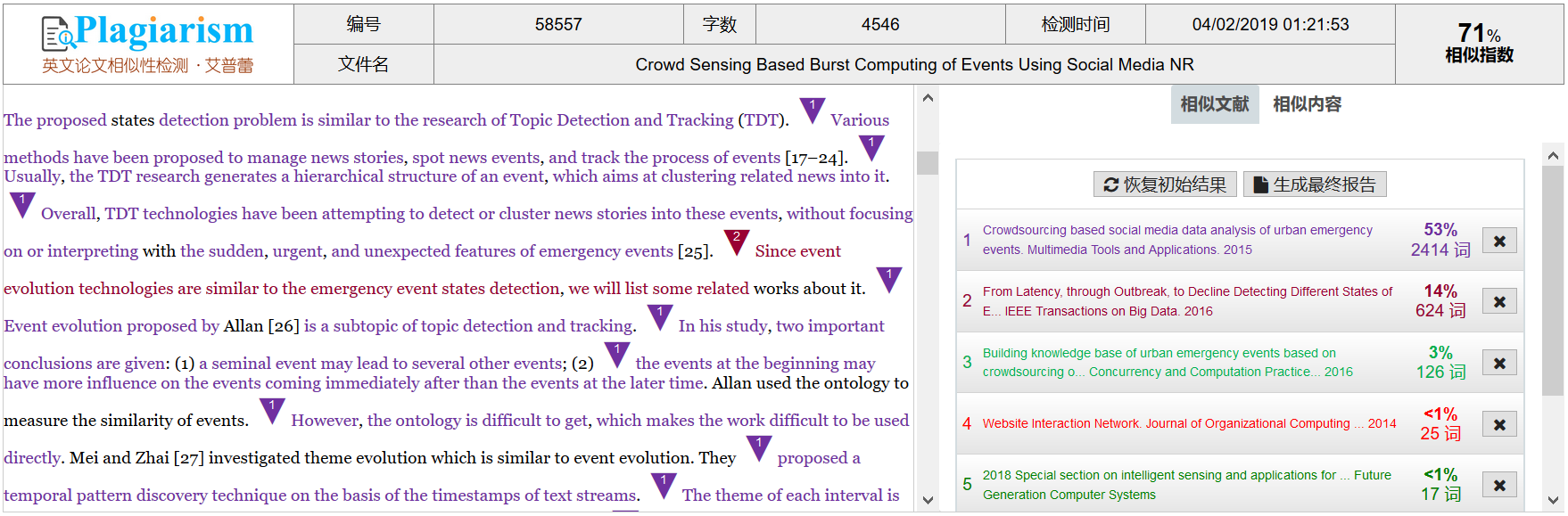Screen dimensions: 1568x516
Task: Open source link Website Interaction Network
Action: tap(1189, 423)
